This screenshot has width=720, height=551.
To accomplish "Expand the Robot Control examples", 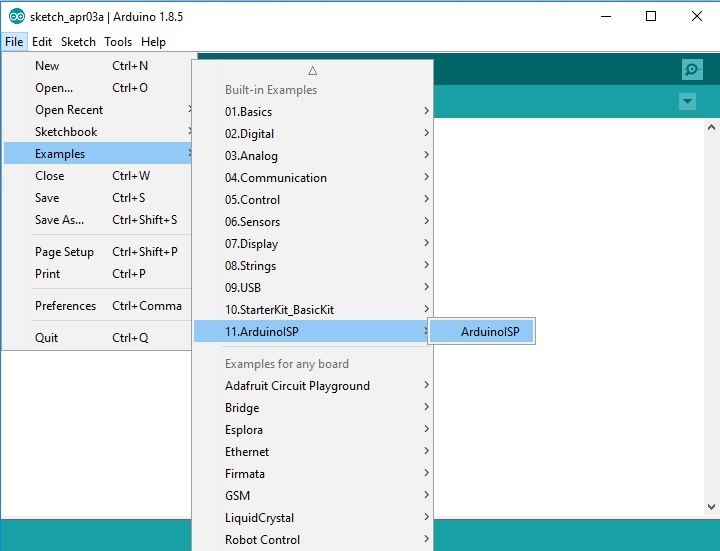I will point(313,540).
